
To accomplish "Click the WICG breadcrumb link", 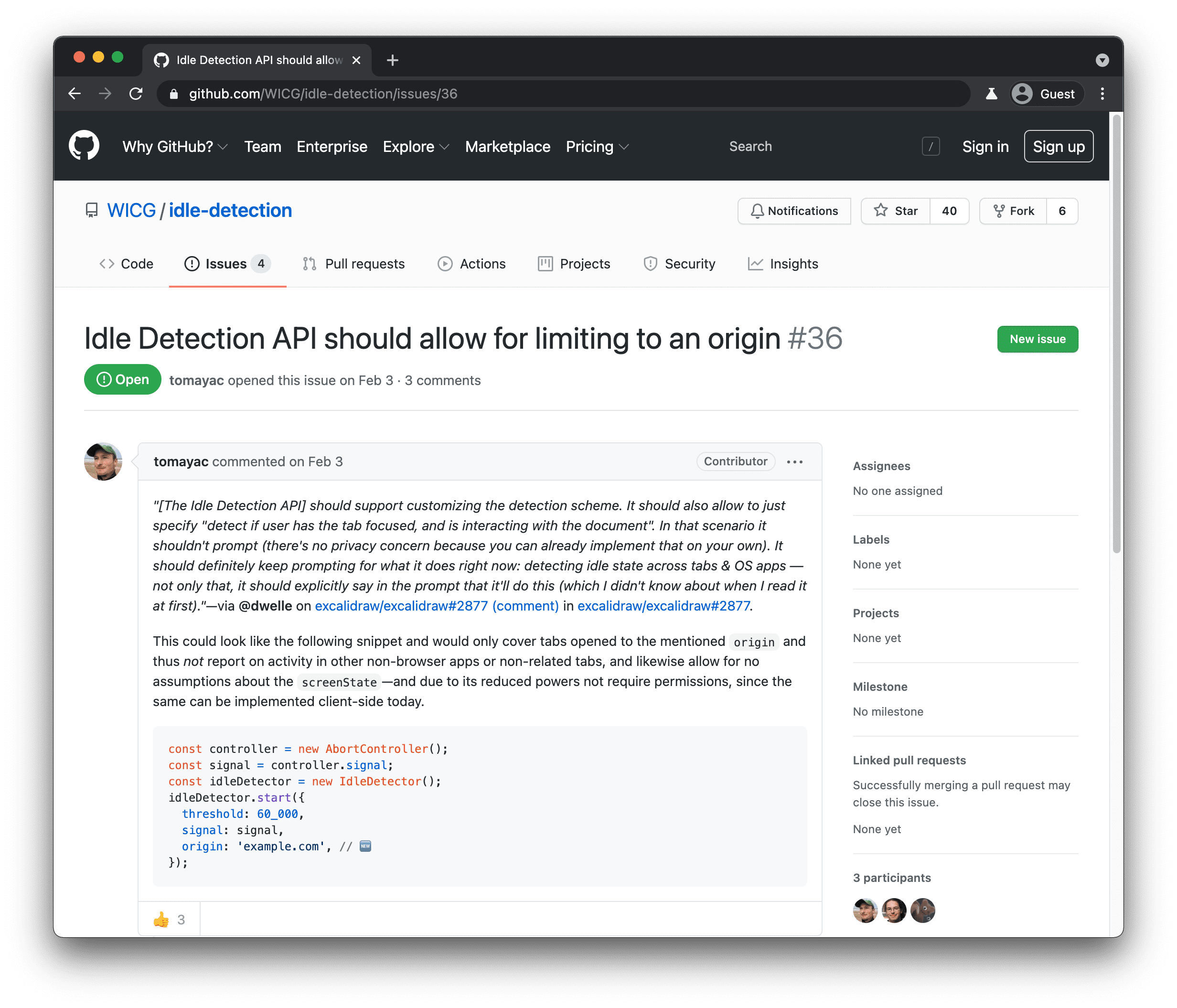I will click(130, 210).
